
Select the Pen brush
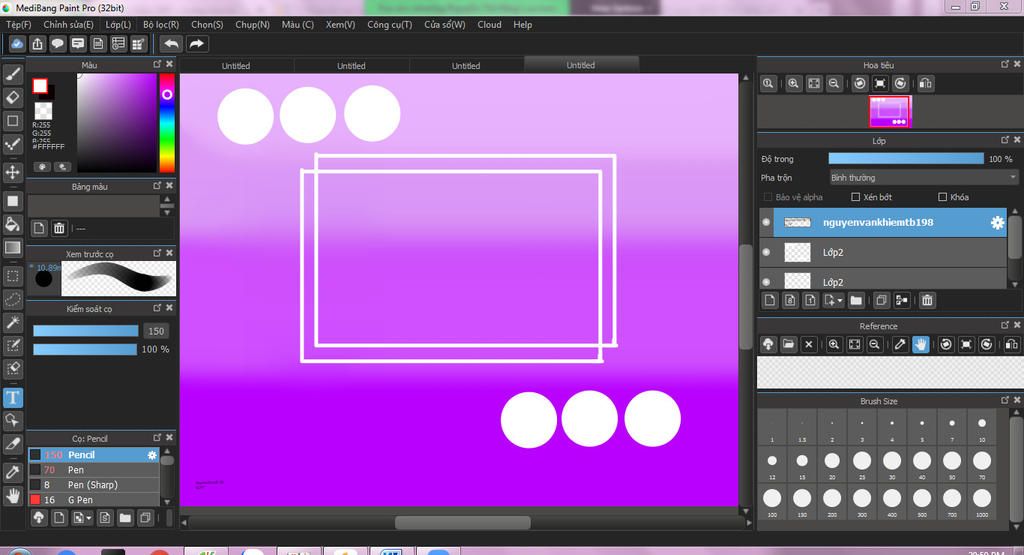93,469
